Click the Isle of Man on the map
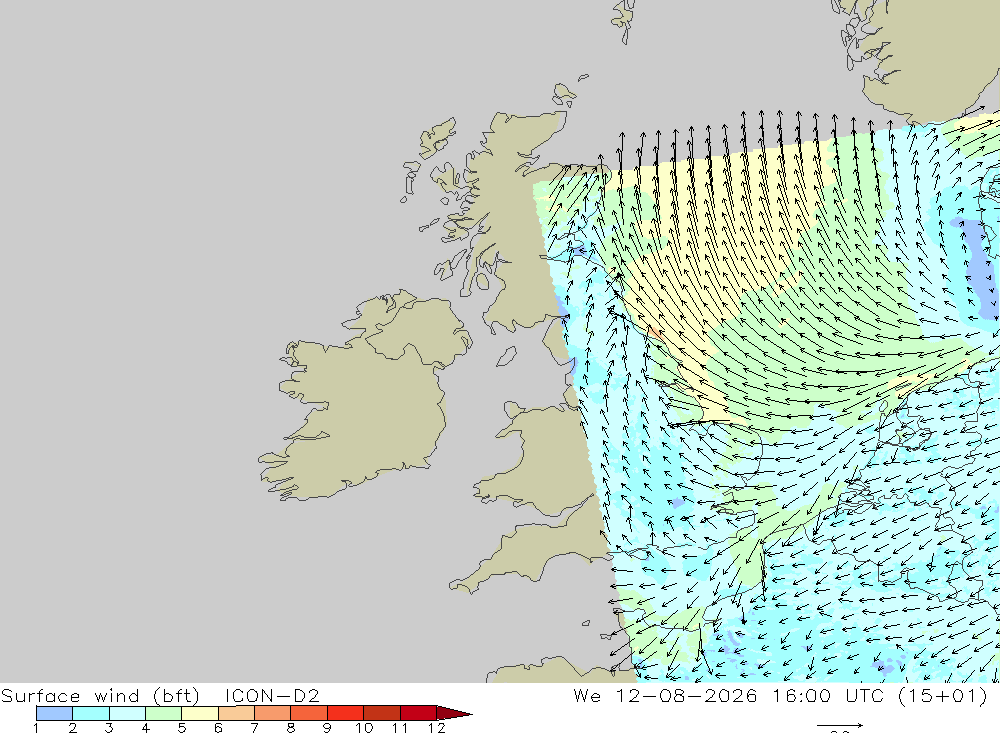The image size is (1000, 733). 506,356
